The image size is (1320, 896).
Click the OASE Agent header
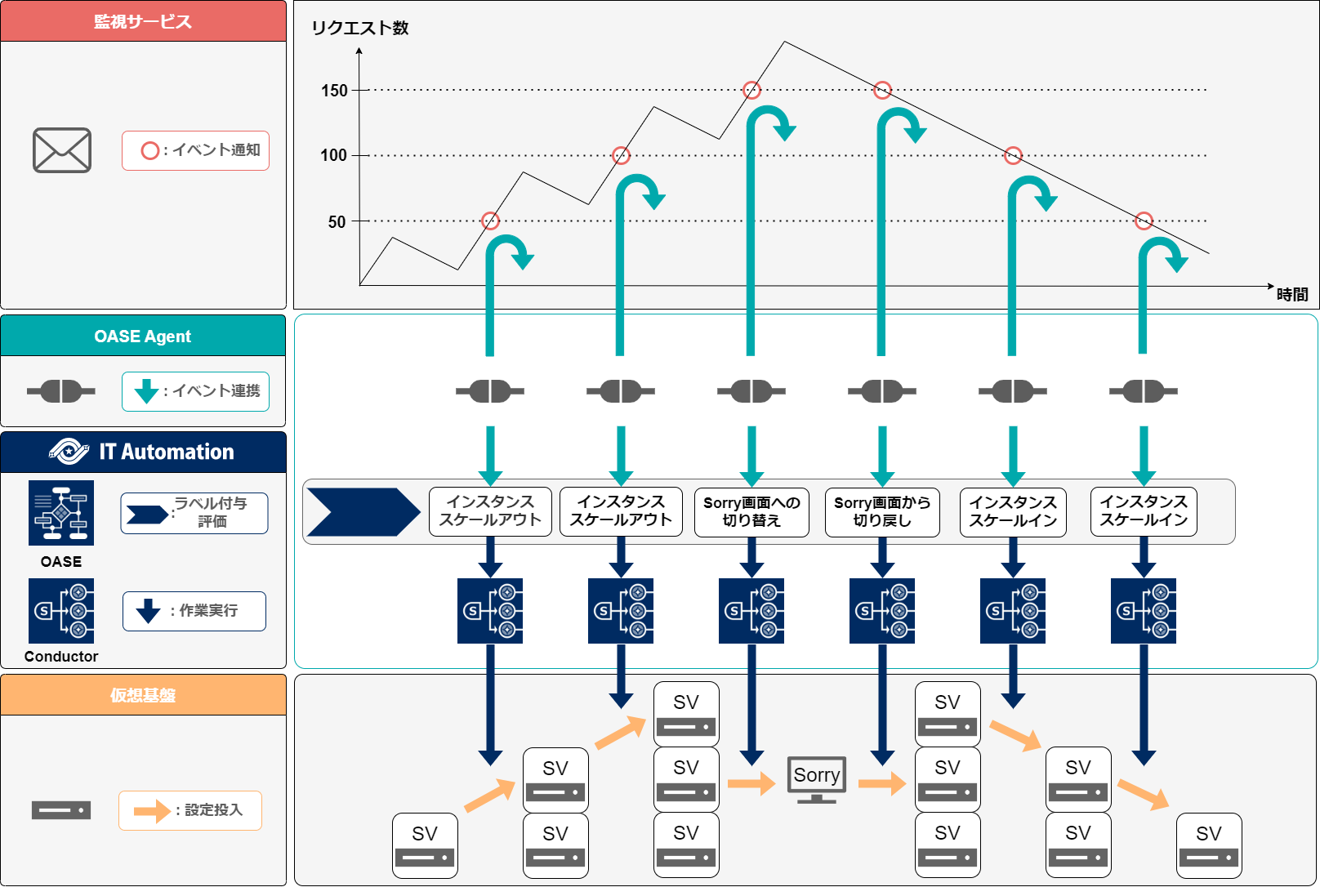click(143, 336)
